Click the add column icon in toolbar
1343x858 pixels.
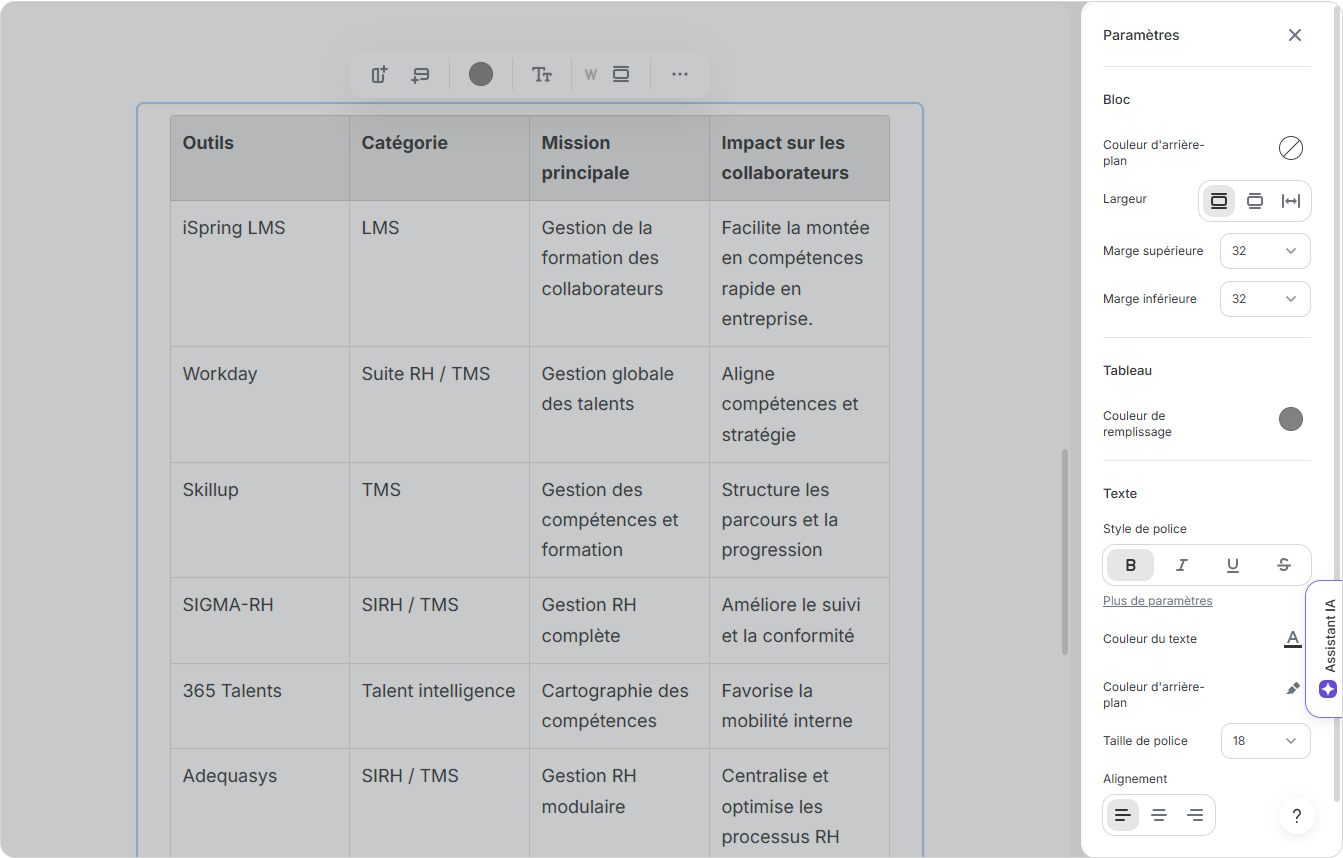379,75
